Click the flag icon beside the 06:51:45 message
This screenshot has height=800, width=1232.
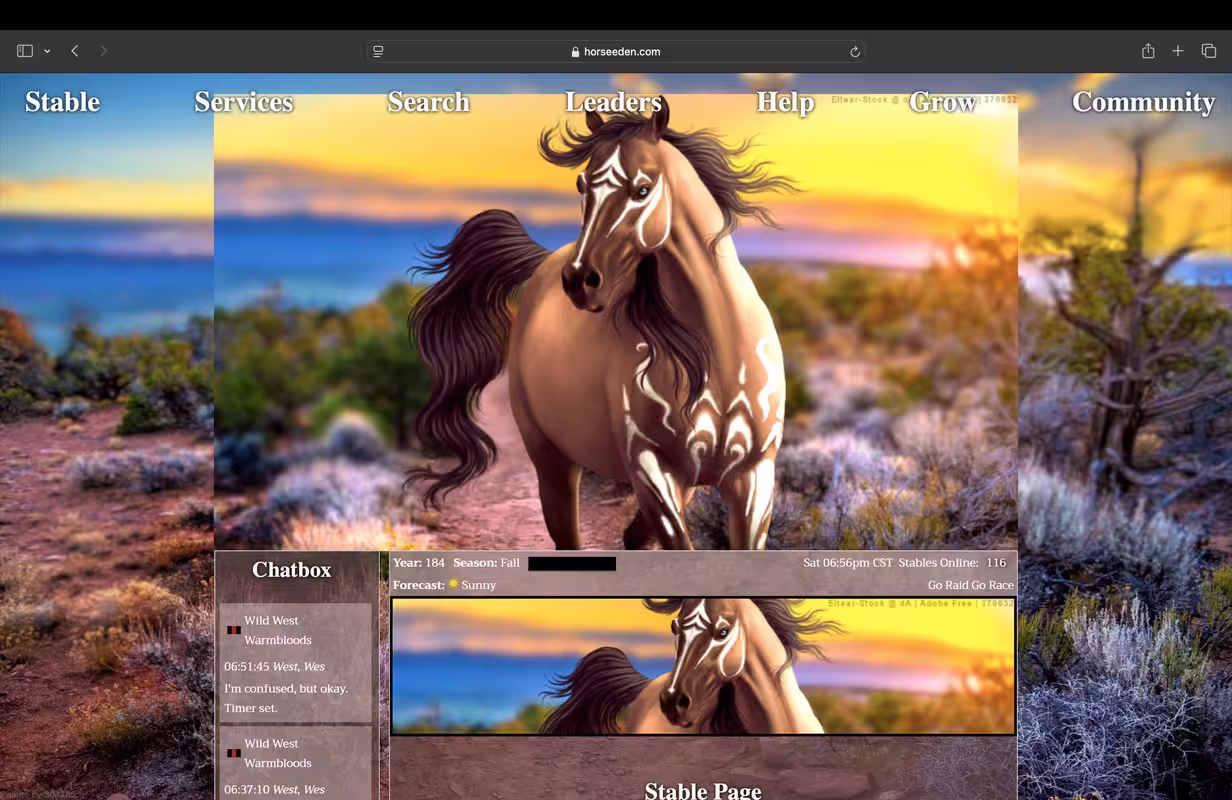coord(233,630)
